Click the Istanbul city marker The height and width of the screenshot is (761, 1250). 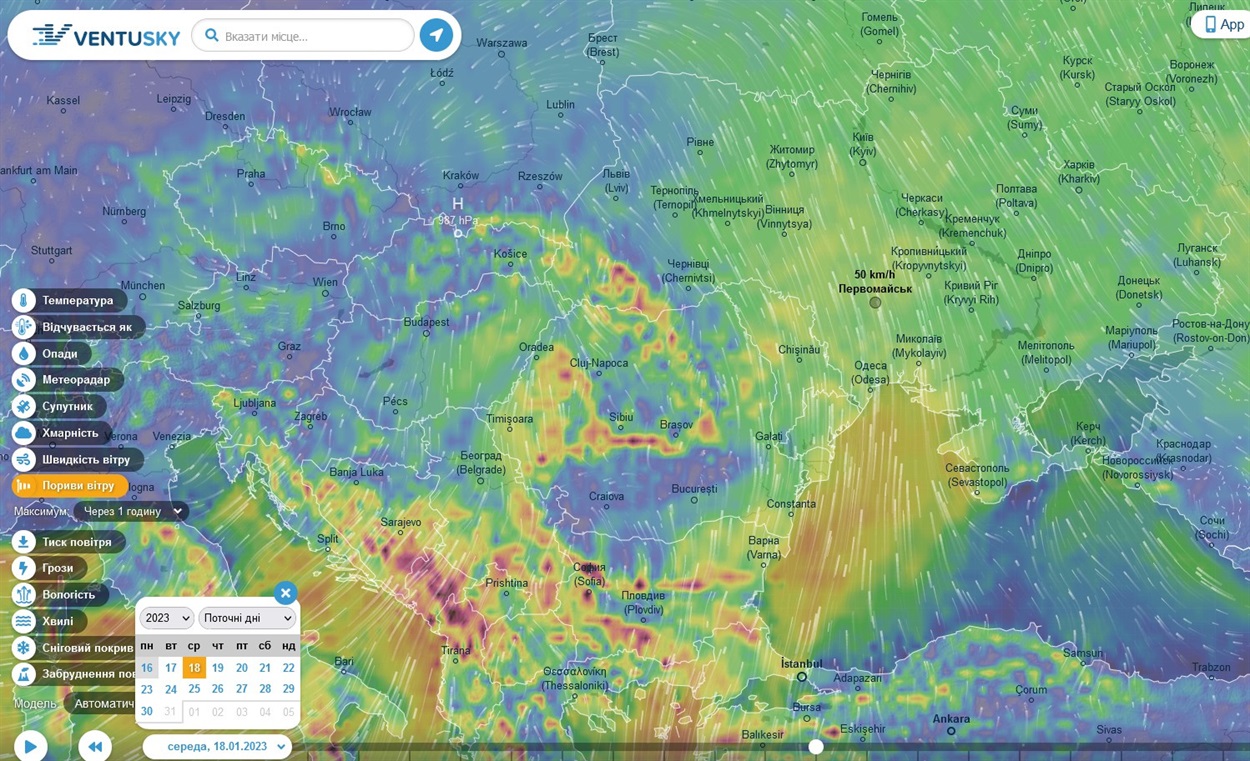[x=802, y=677]
